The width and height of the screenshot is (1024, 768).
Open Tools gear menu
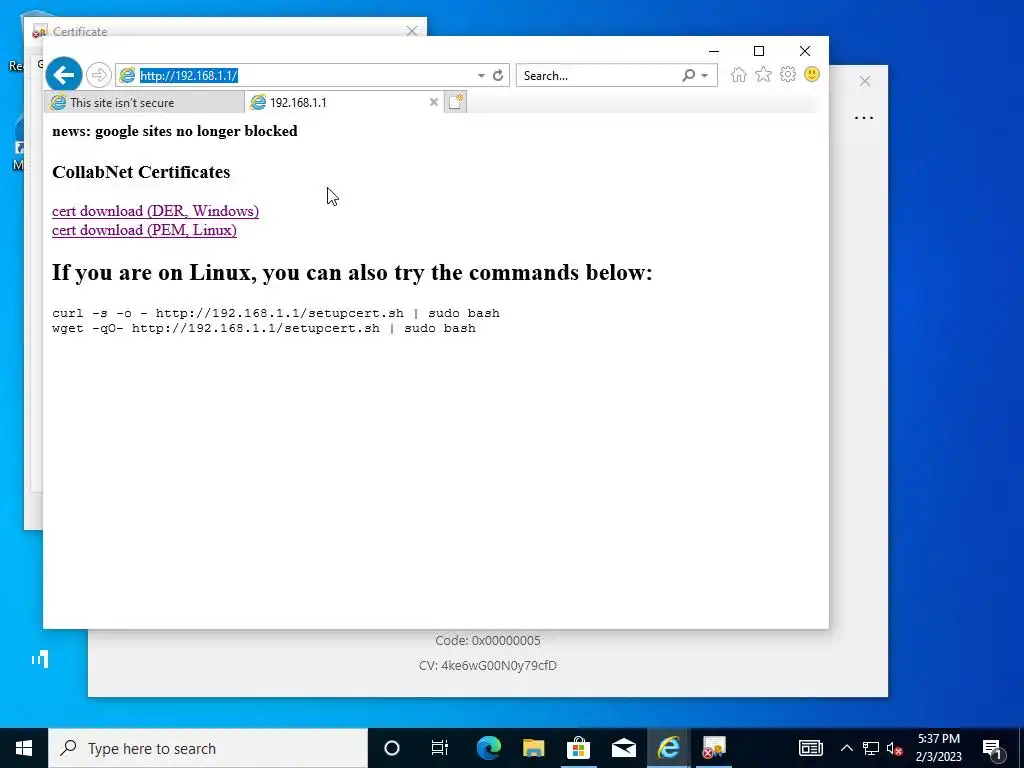click(788, 74)
